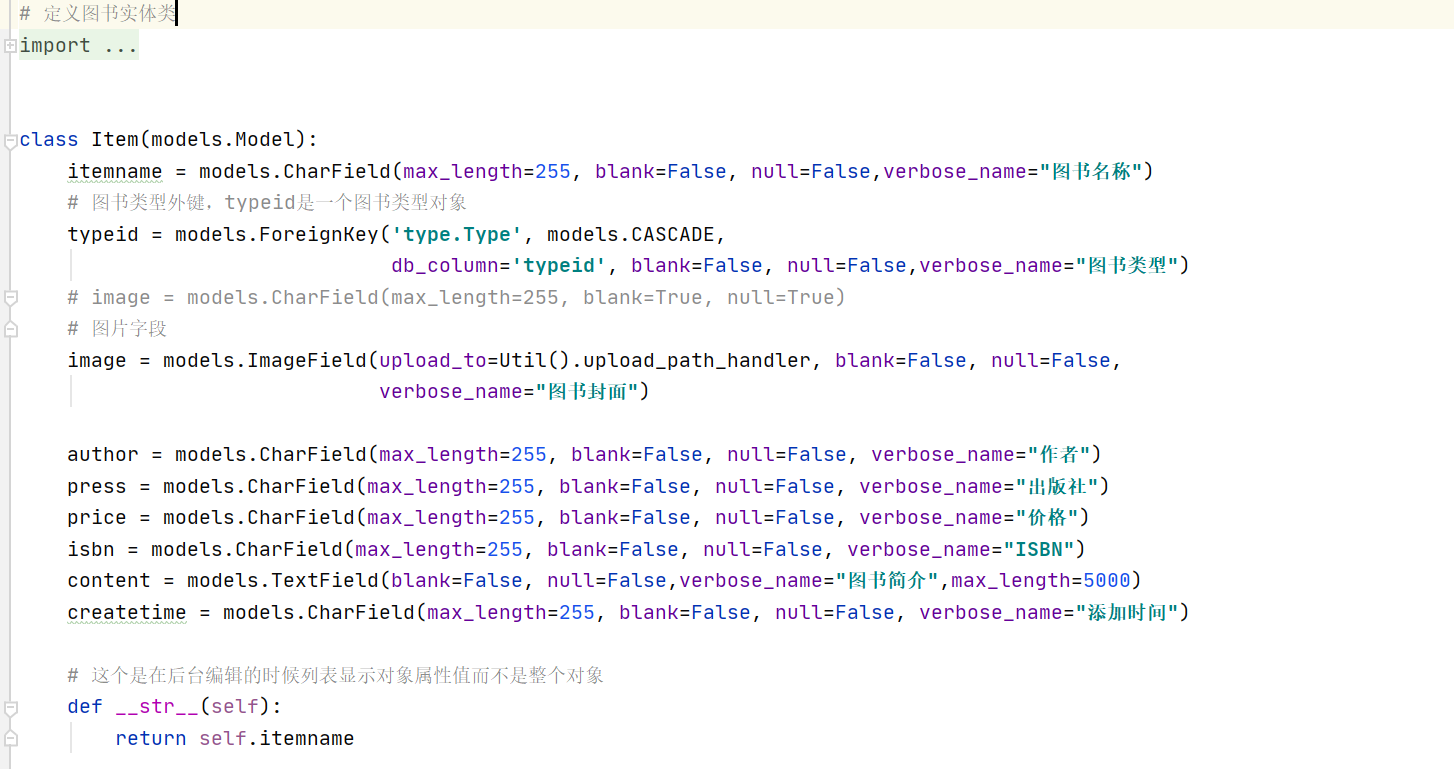The height and width of the screenshot is (769, 1454).
Task: Click the comment 定义图书实体类 on first line
Action: (x=97, y=14)
